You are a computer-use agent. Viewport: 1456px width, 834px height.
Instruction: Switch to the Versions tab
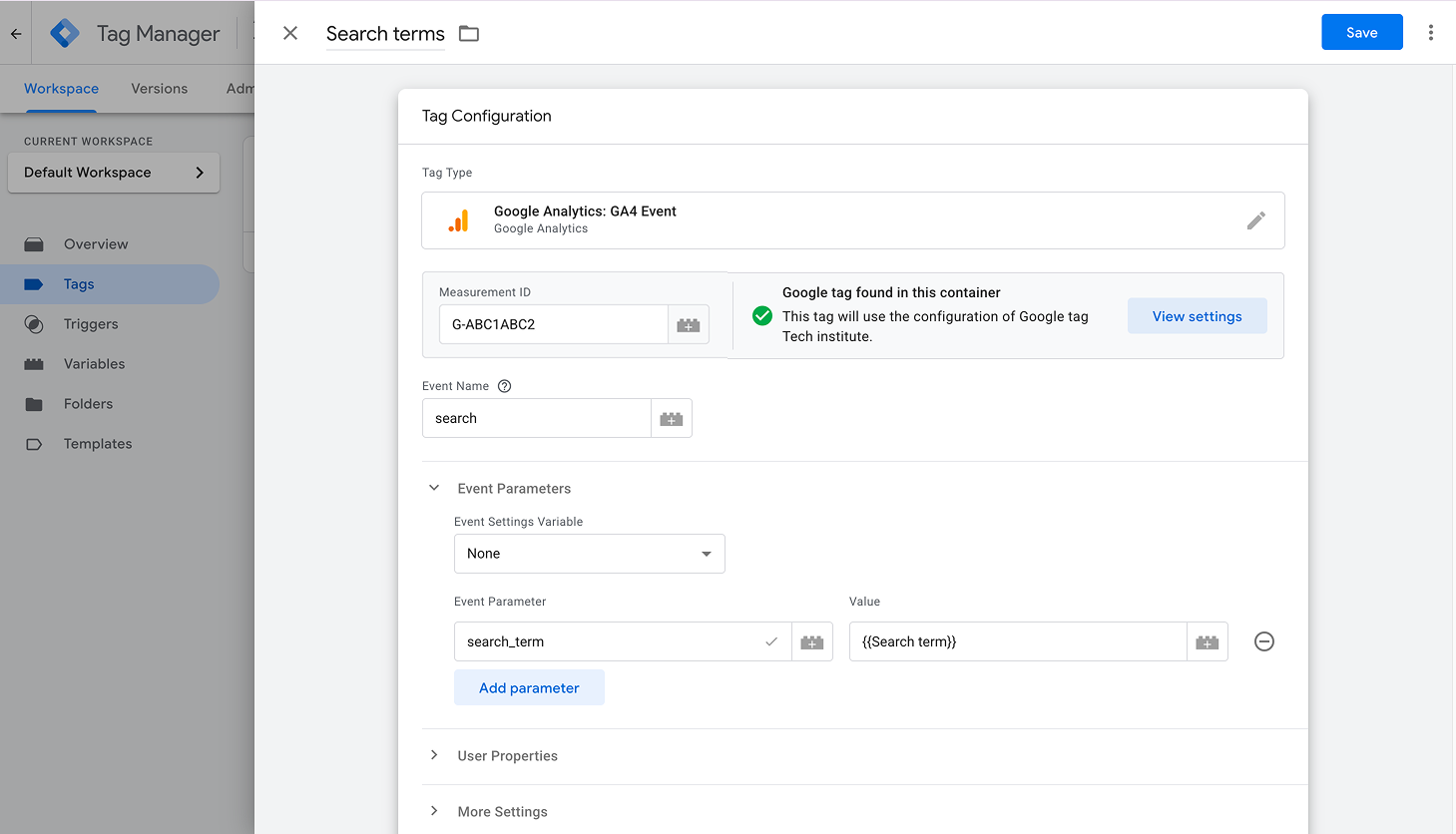(160, 89)
